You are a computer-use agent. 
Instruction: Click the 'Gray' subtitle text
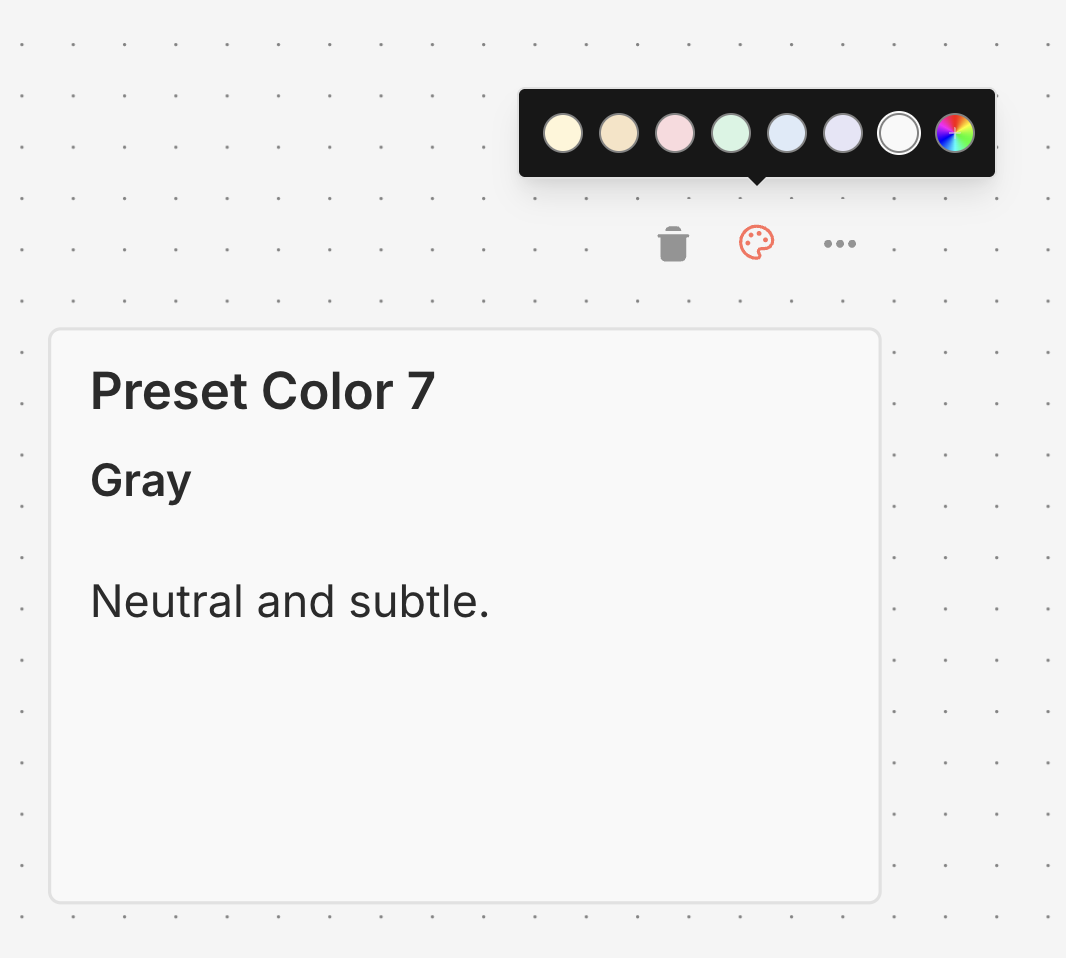(x=140, y=480)
